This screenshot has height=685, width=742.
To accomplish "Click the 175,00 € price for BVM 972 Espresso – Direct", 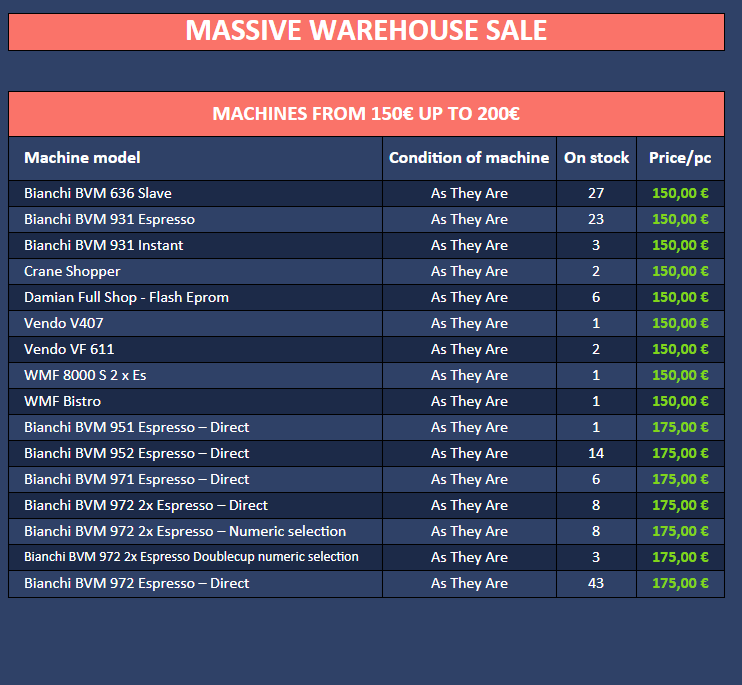I will coord(680,583).
